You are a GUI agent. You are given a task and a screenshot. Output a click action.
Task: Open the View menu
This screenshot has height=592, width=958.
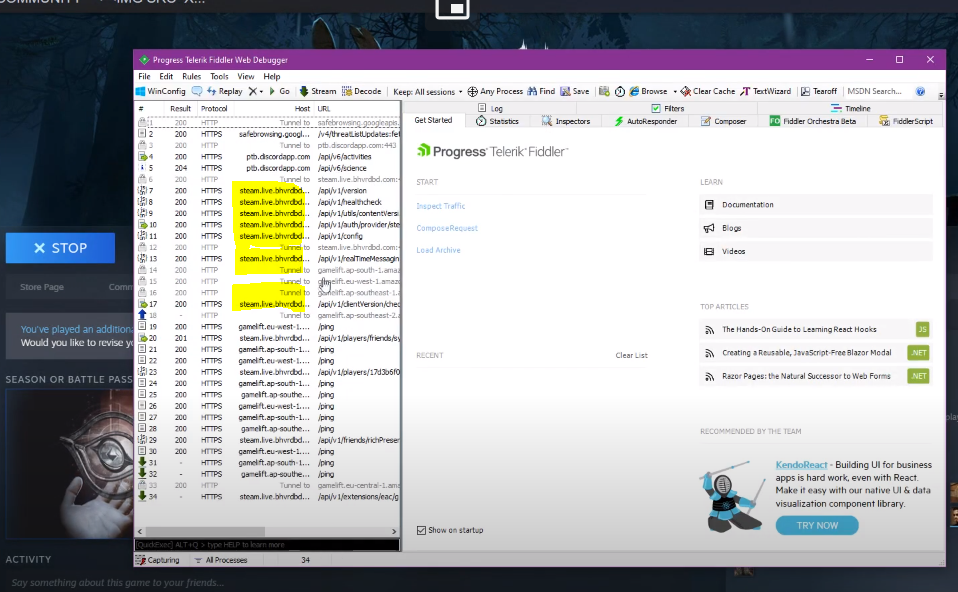click(x=246, y=76)
